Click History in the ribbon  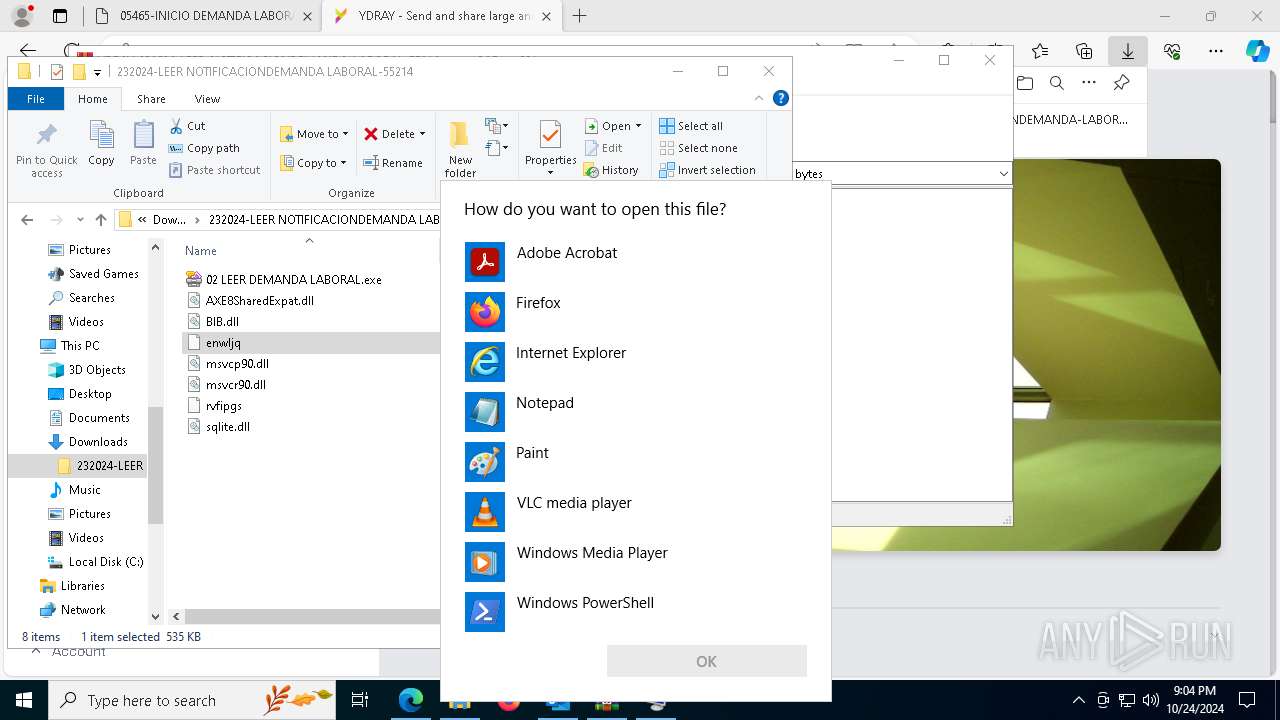611,170
